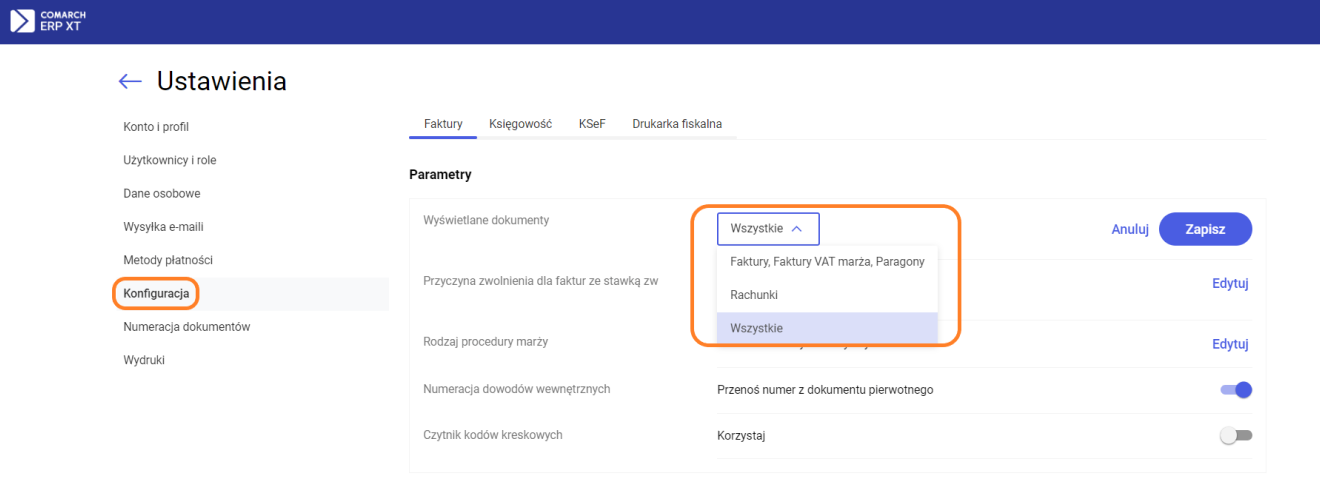Go to Numeracja dokumentów section
Viewport: 1320px width, 481px height.
click(186, 327)
